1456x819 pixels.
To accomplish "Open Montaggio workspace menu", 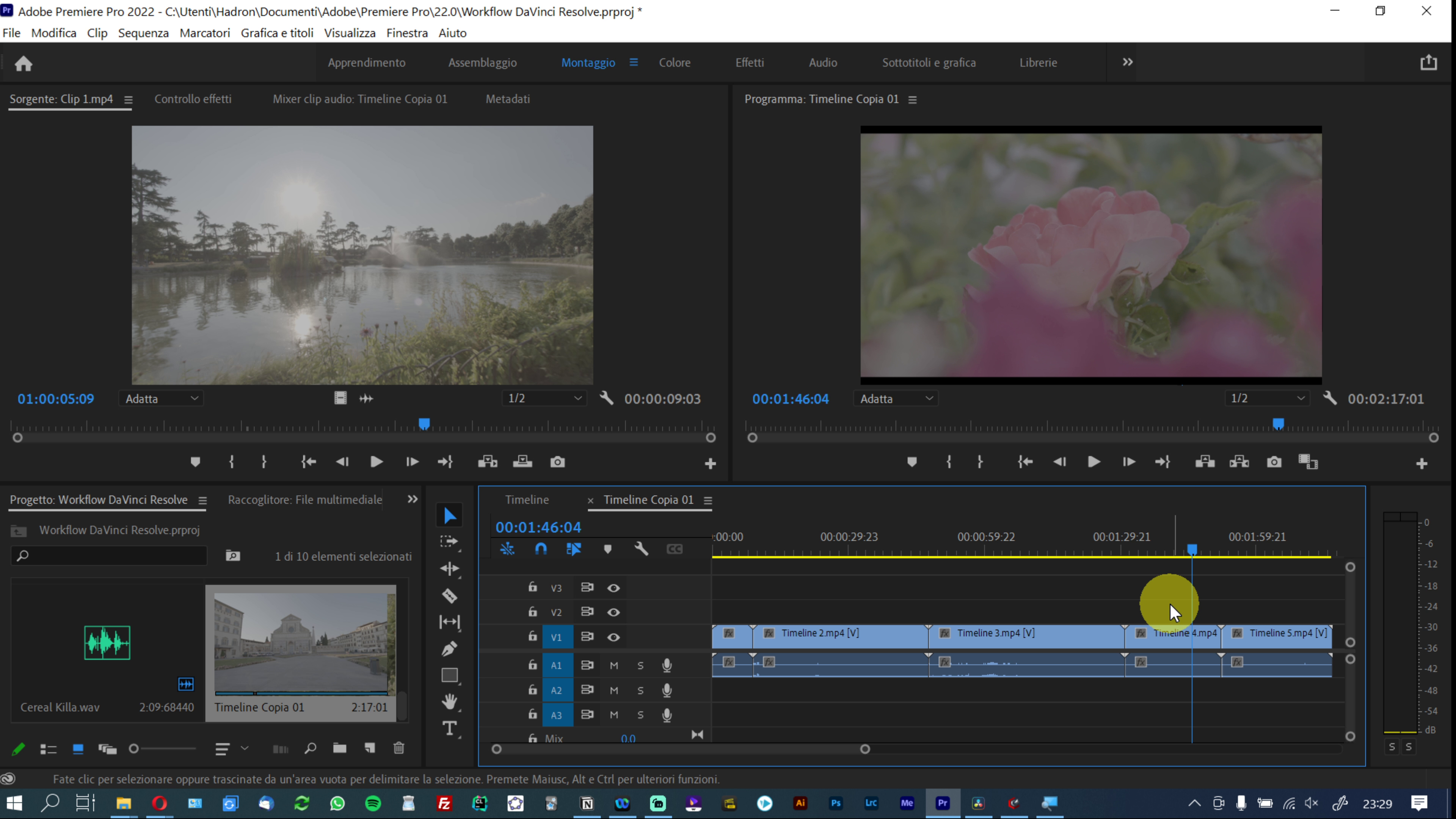I will coord(634,62).
